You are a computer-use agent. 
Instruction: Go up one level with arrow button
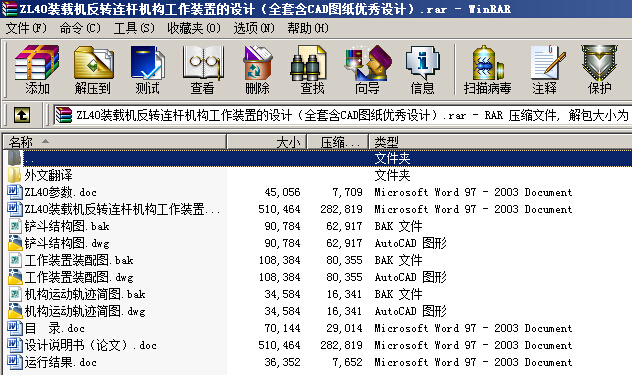pos(22,115)
